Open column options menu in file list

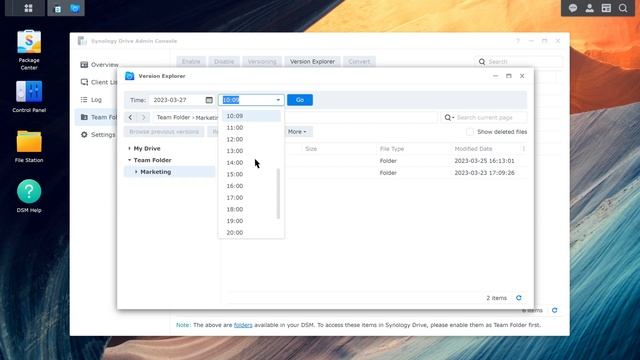coord(524,149)
